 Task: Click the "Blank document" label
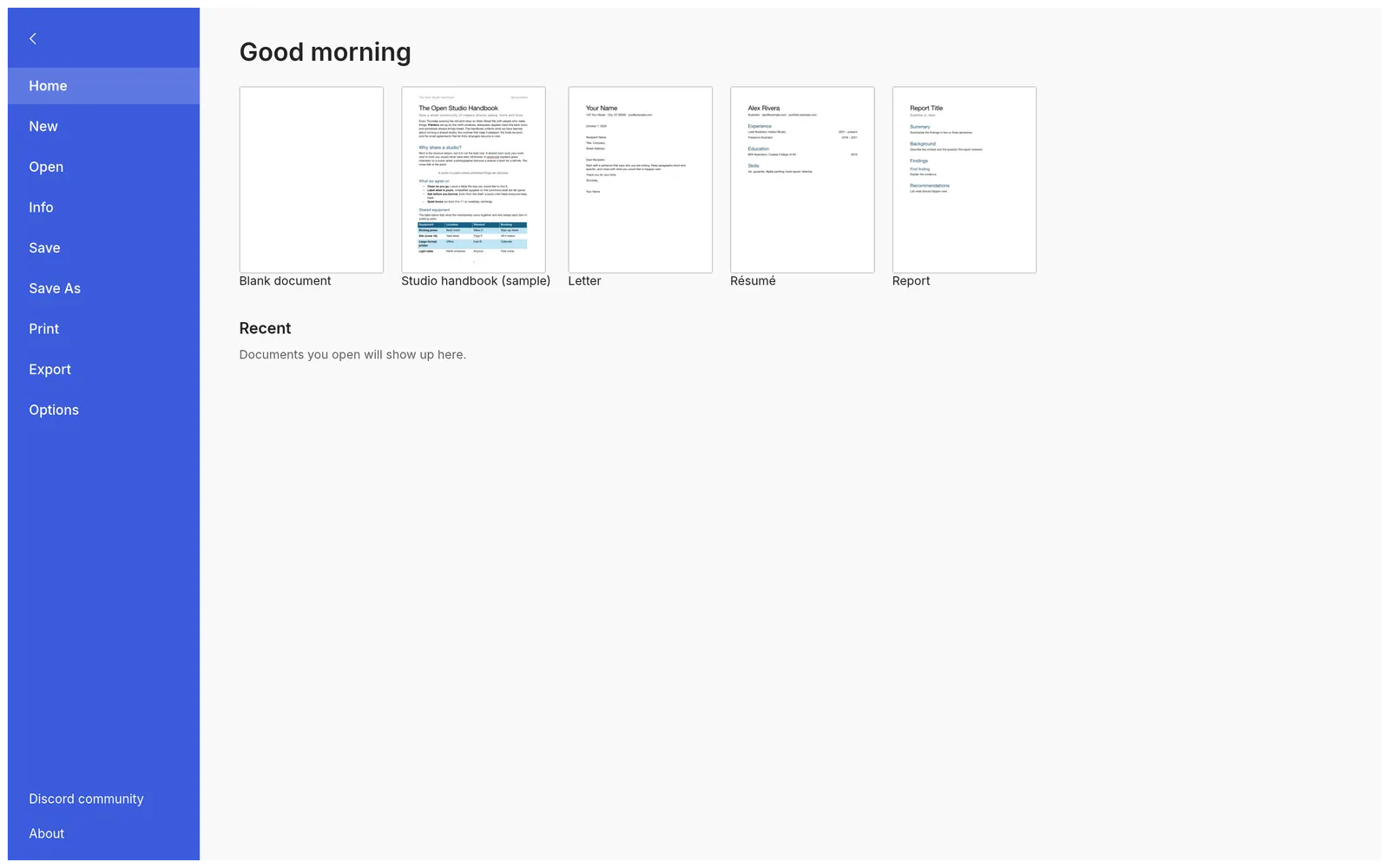[285, 281]
